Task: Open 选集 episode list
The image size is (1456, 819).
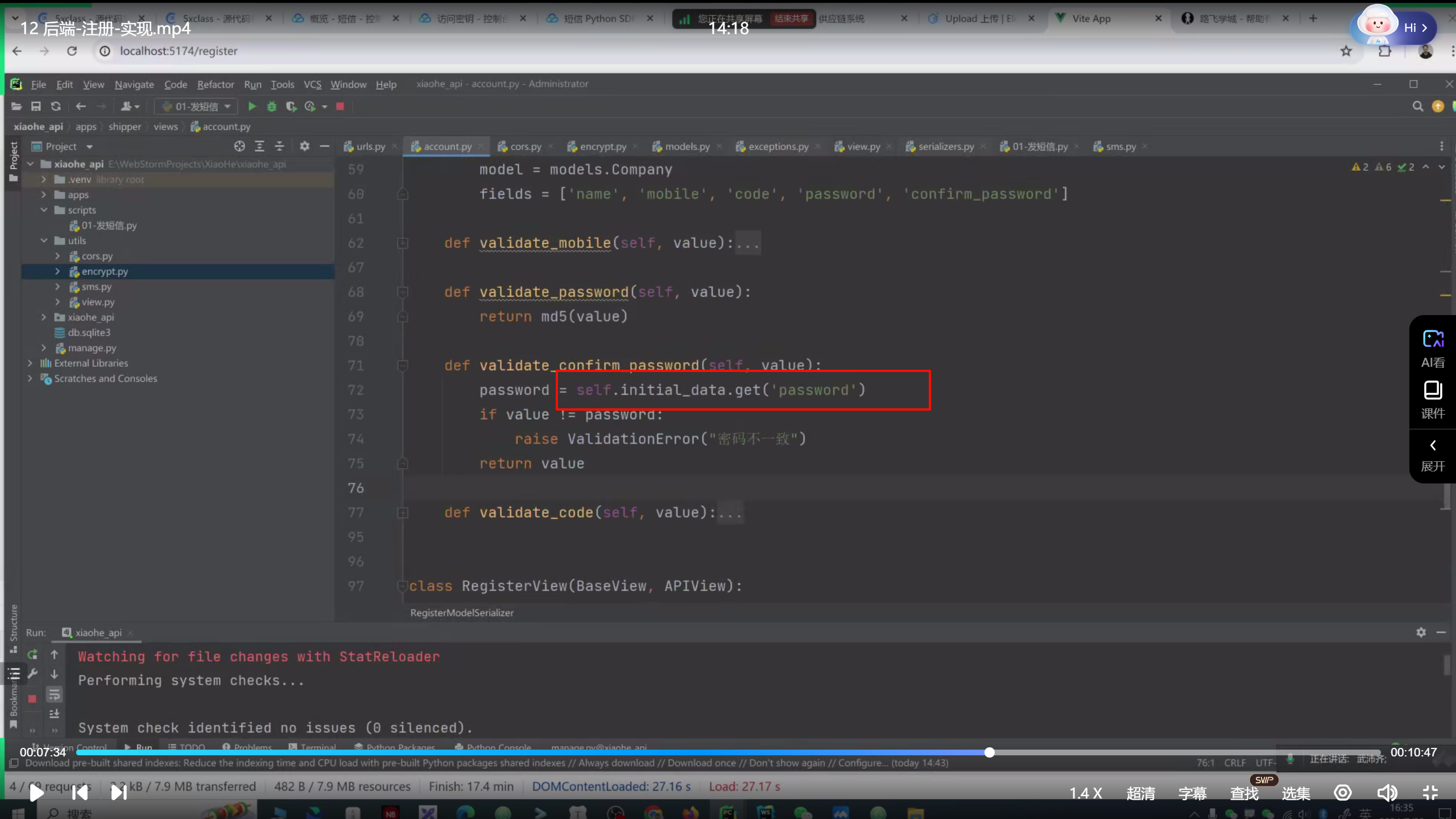Action: click(1296, 793)
